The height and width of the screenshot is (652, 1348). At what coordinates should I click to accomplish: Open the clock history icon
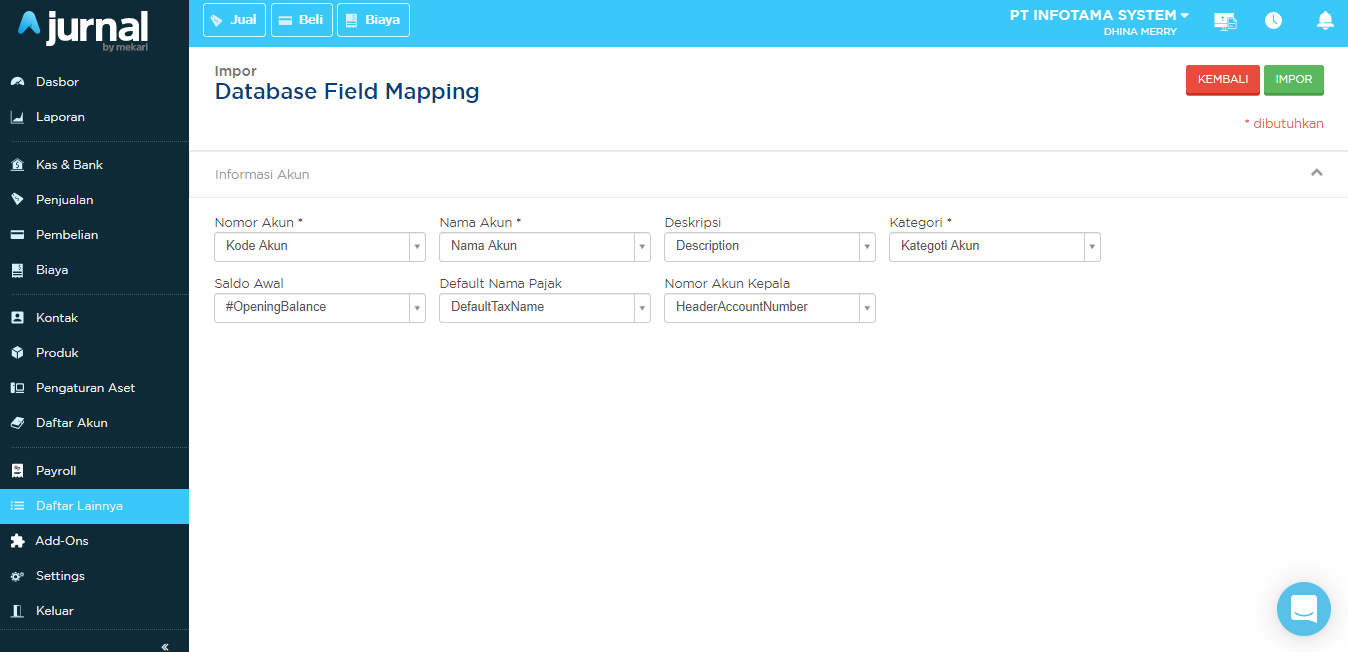(x=1273, y=21)
